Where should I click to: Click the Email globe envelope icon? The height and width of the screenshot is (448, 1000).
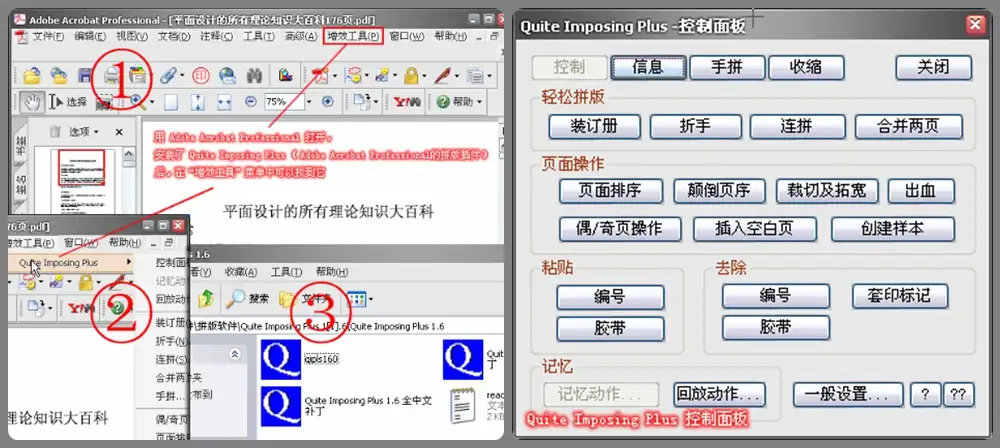coord(227,76)
